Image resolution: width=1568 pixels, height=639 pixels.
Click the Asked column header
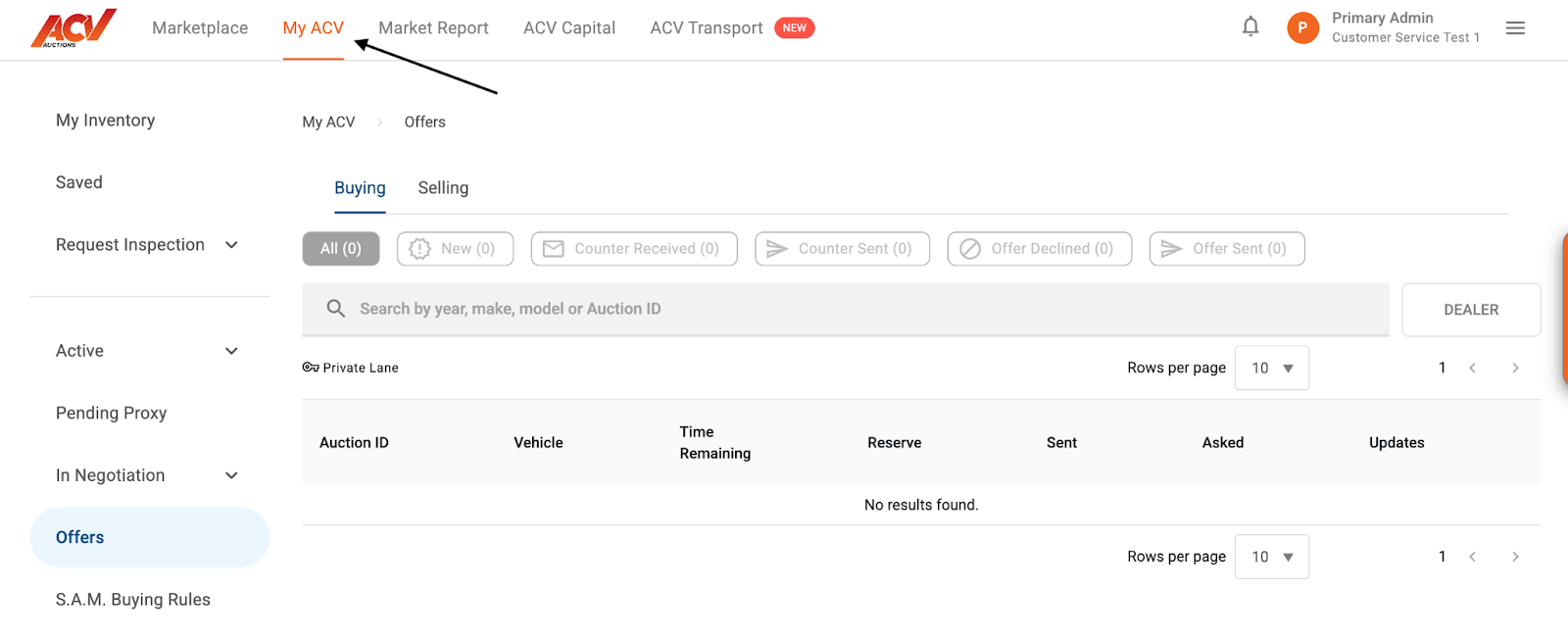pyautogui.click(x=1223, y=443)
